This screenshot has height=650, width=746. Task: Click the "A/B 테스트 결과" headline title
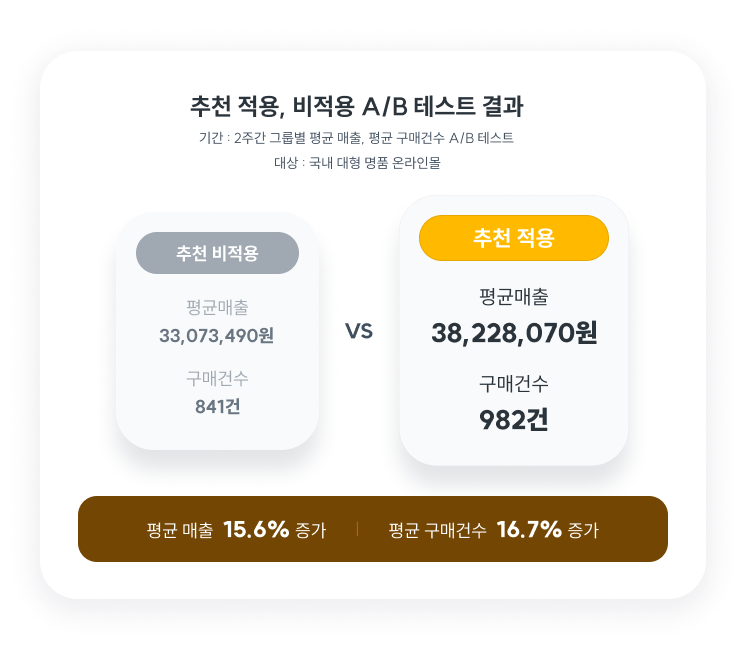[x=355, y=106]
